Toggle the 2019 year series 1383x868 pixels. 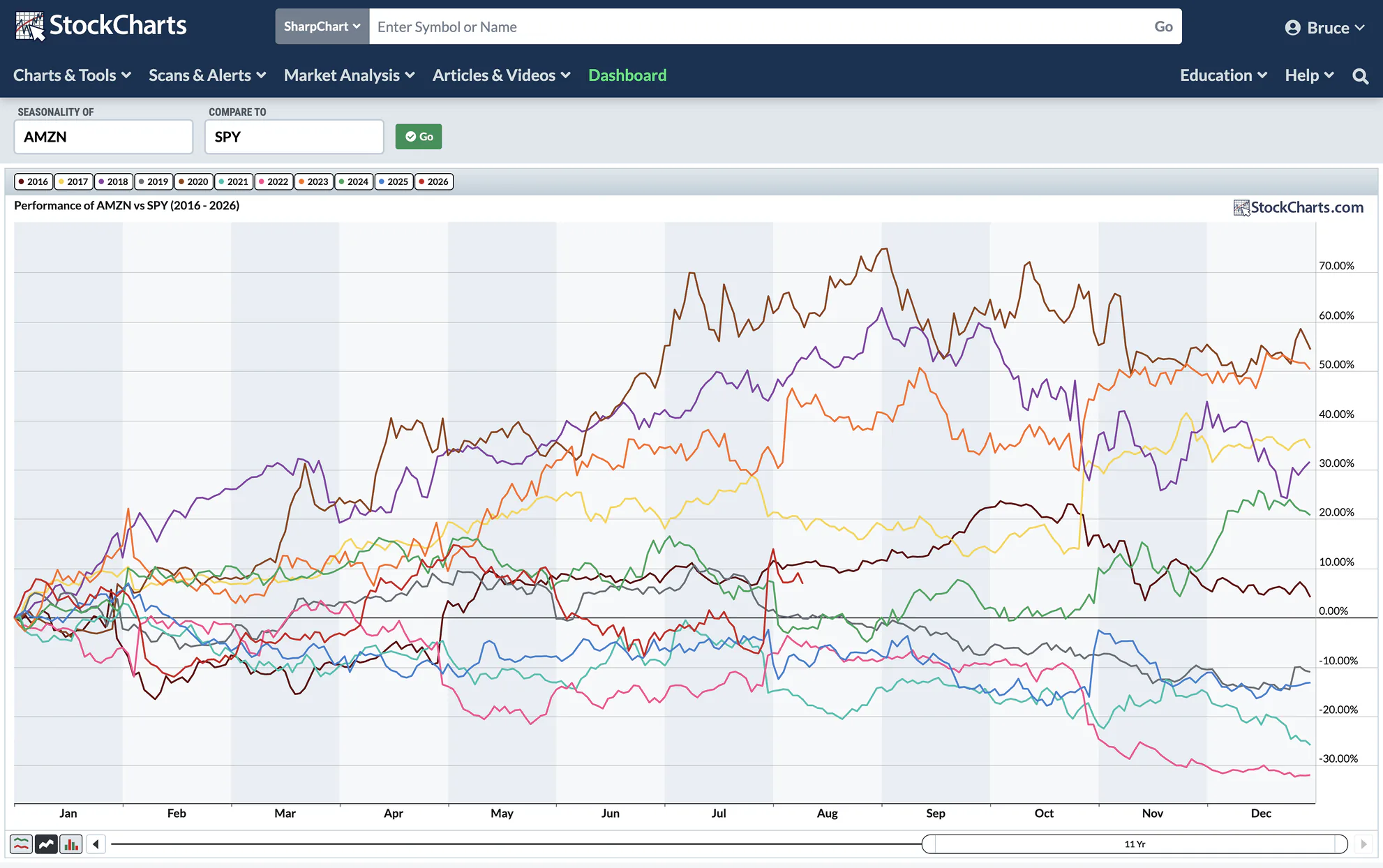pyautogui.click(x=154, y=181)
